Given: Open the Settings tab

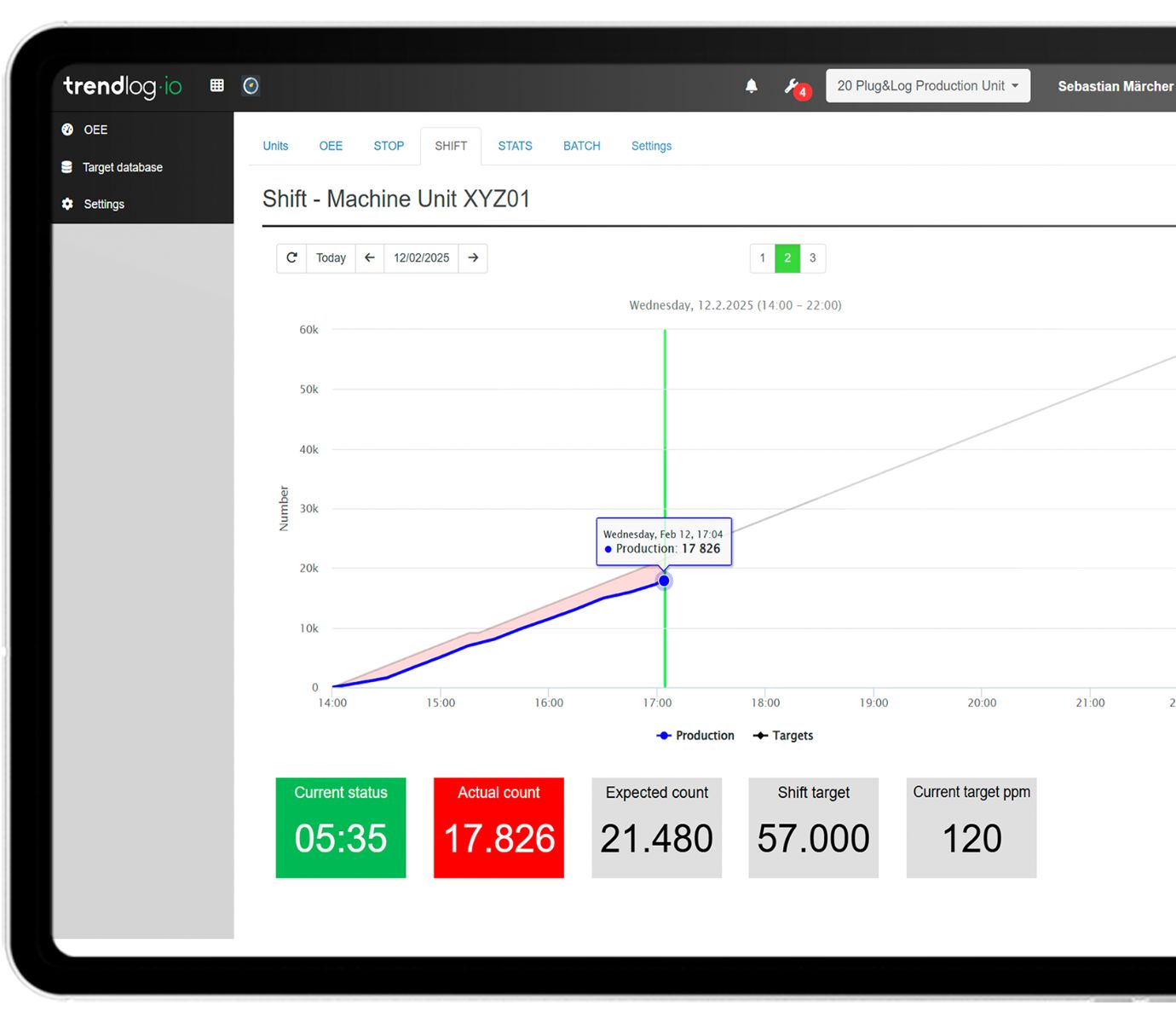Looking at the screenshot, I should (651, 146).
